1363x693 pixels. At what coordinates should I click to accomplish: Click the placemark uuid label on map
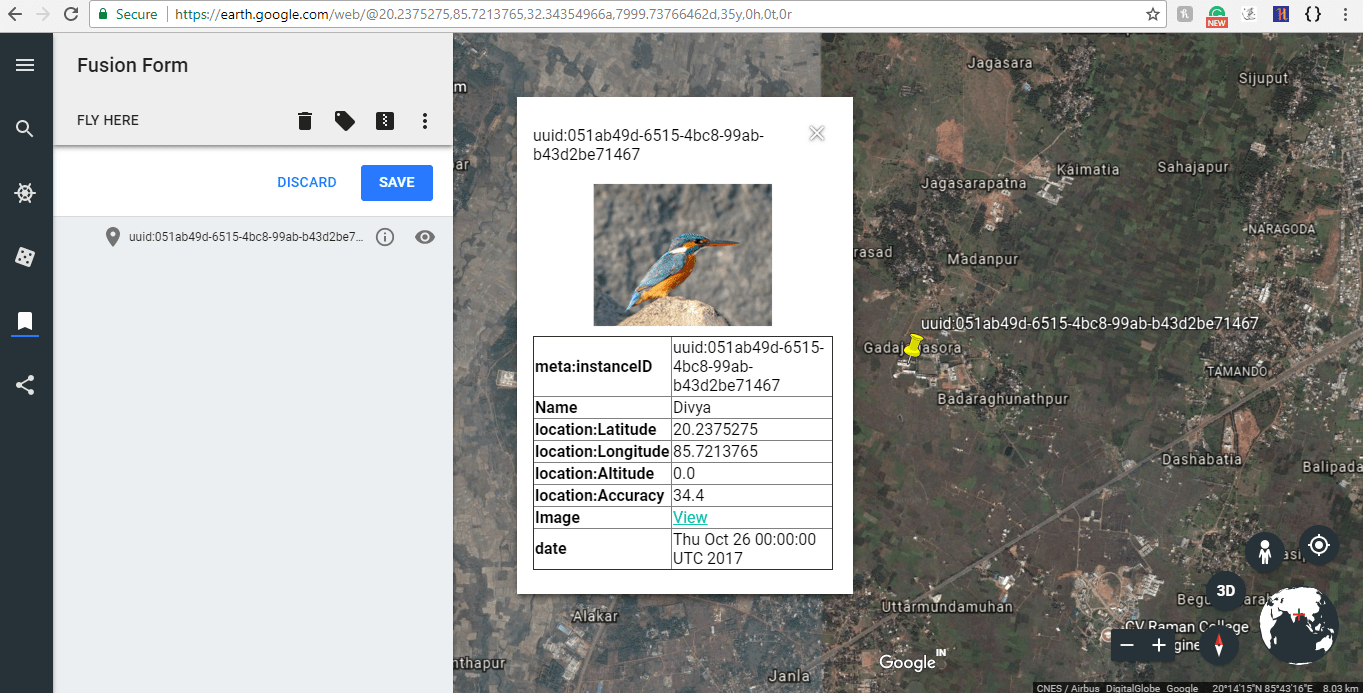(1089, 323)
